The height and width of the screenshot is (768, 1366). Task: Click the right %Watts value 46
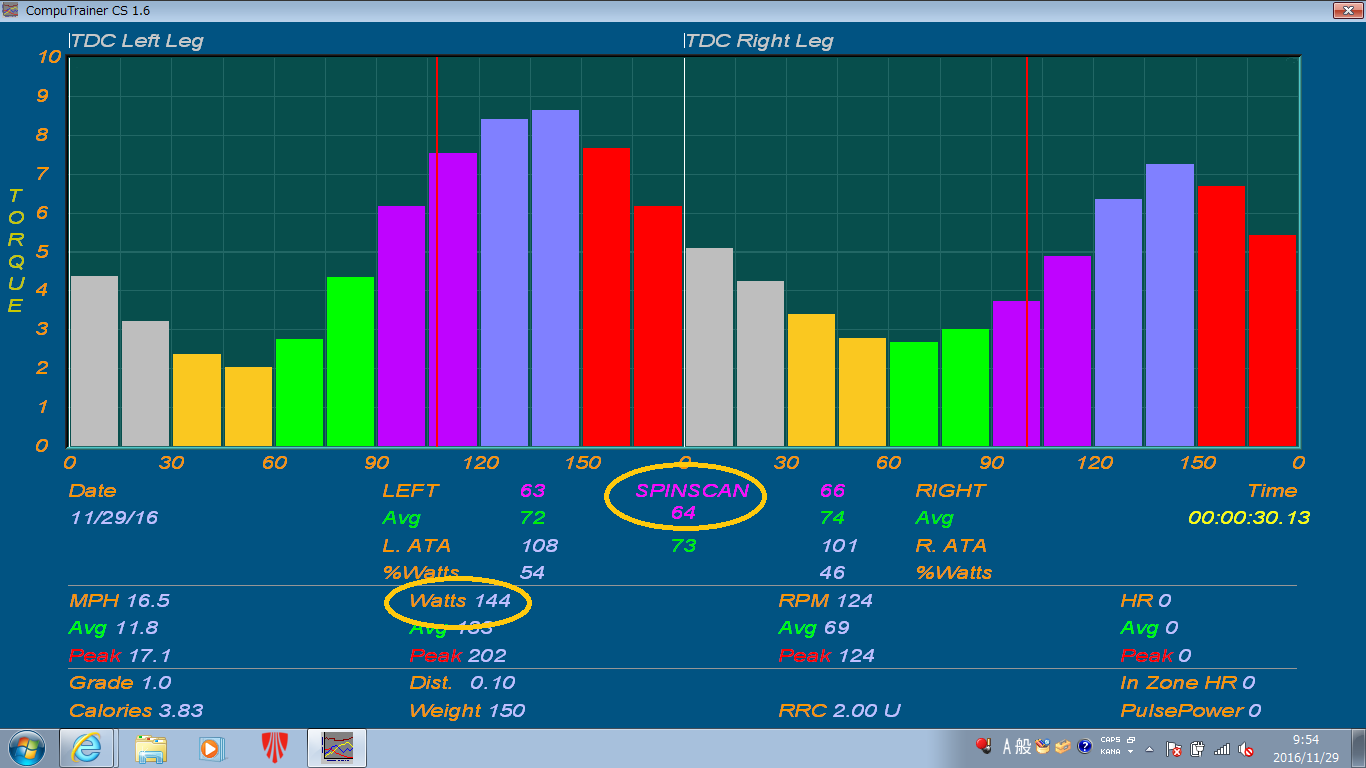tap(833, 573)
